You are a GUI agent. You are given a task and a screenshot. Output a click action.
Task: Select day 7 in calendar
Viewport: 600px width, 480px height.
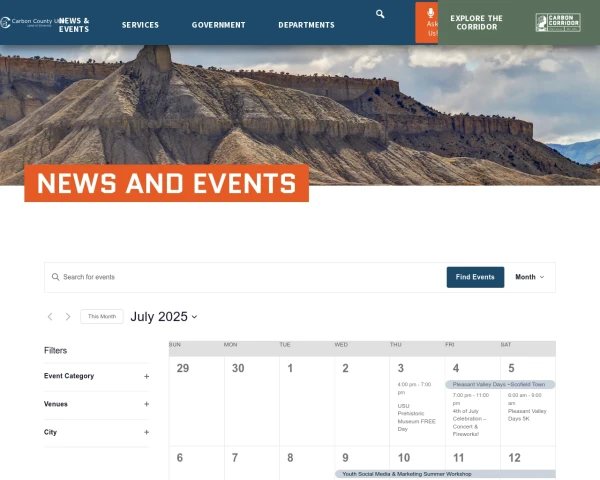click(235, 458)
